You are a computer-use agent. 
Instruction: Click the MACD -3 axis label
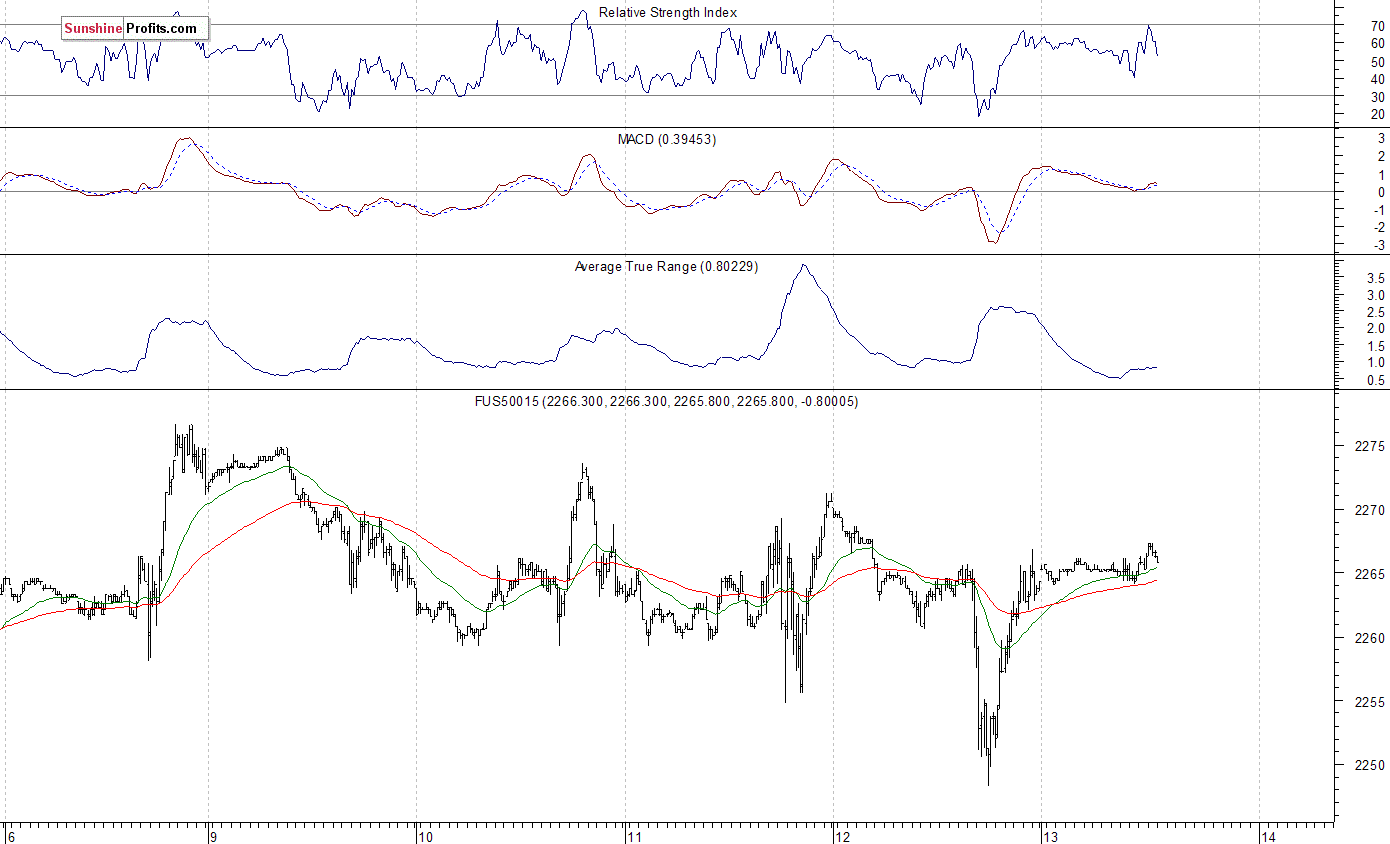(x=1379, y=245)
